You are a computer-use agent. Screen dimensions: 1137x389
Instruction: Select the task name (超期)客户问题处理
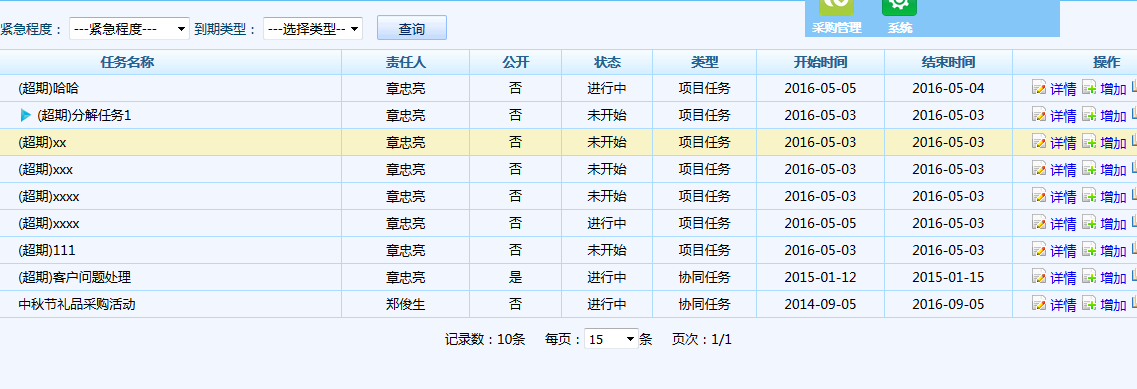pyautogui.click(x=75, y=277)
